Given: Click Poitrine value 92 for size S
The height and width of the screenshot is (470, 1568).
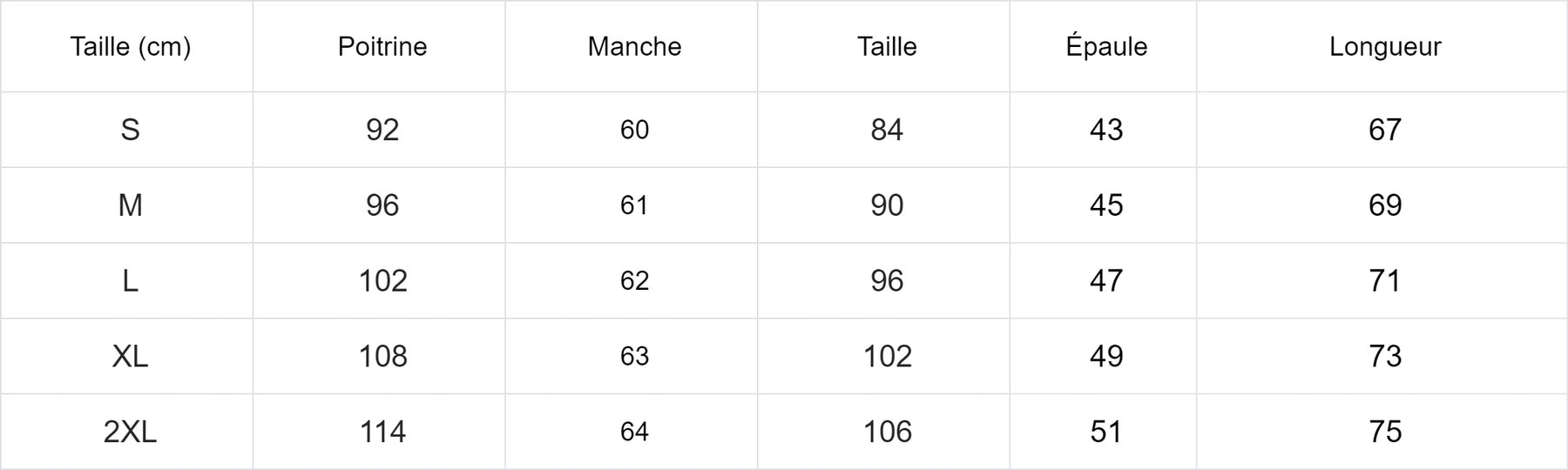Looking at the screenshot, I should (x=382, y=130).
